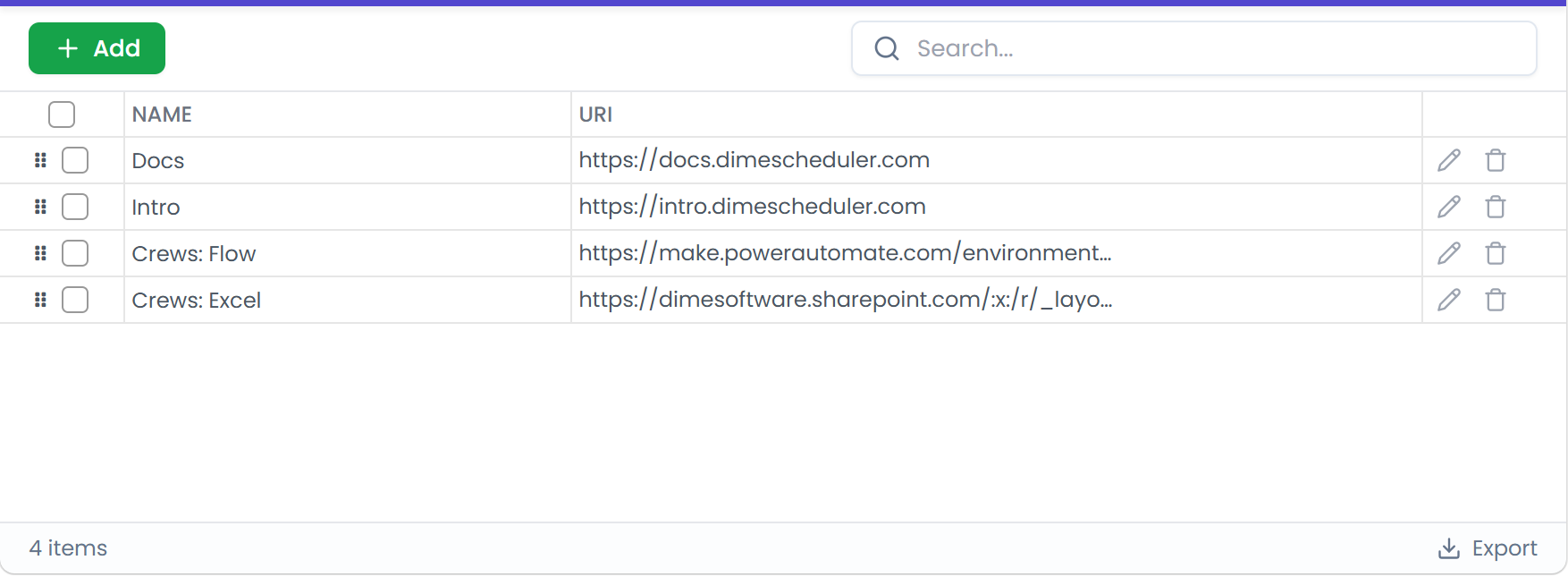Click the intro.dimescheduler.com URI

tap(752, 207)
